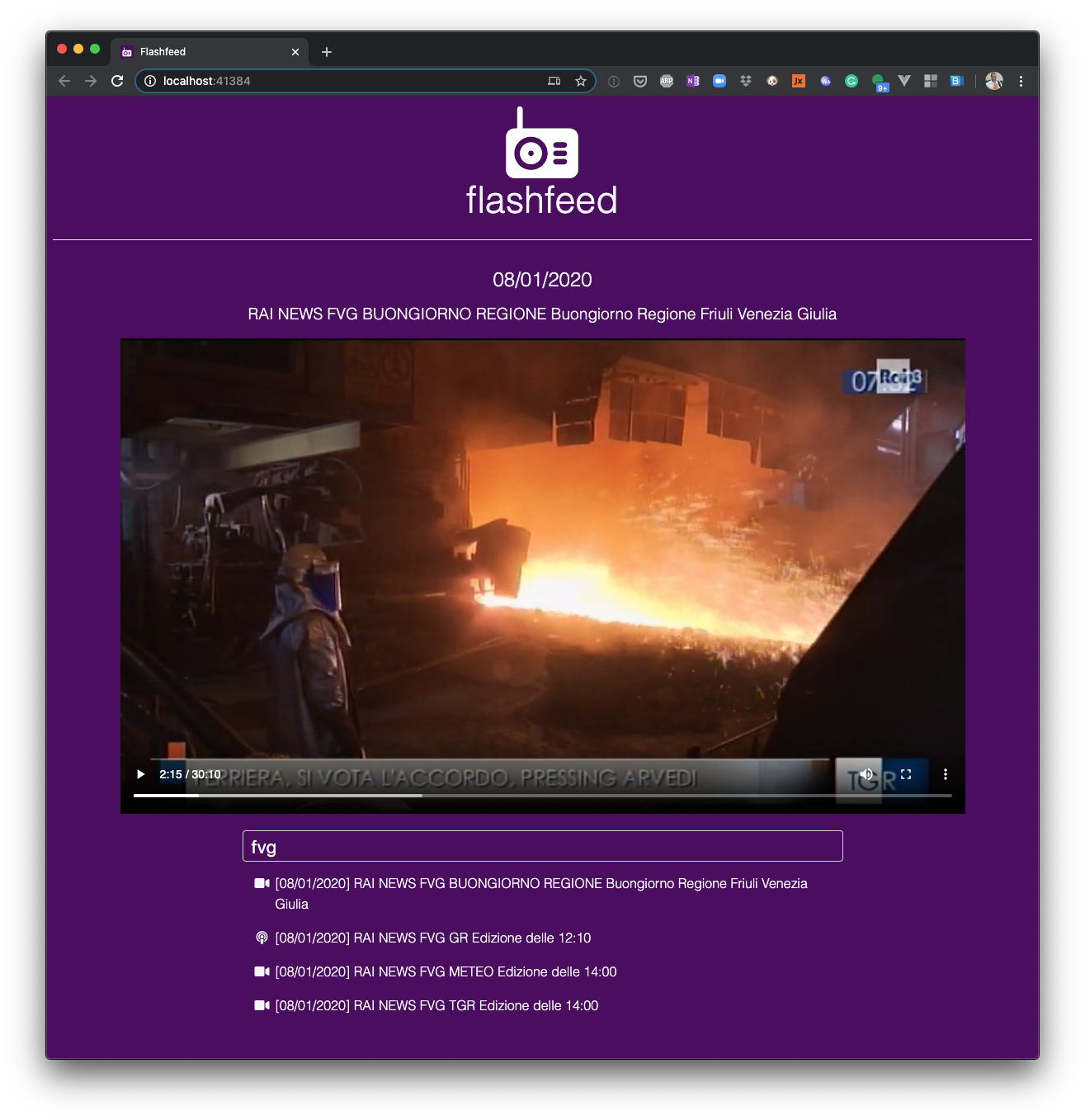This screenshot has height=1120, width=1085.
Task: Open the dog face extension
Action: coord(772,81)
